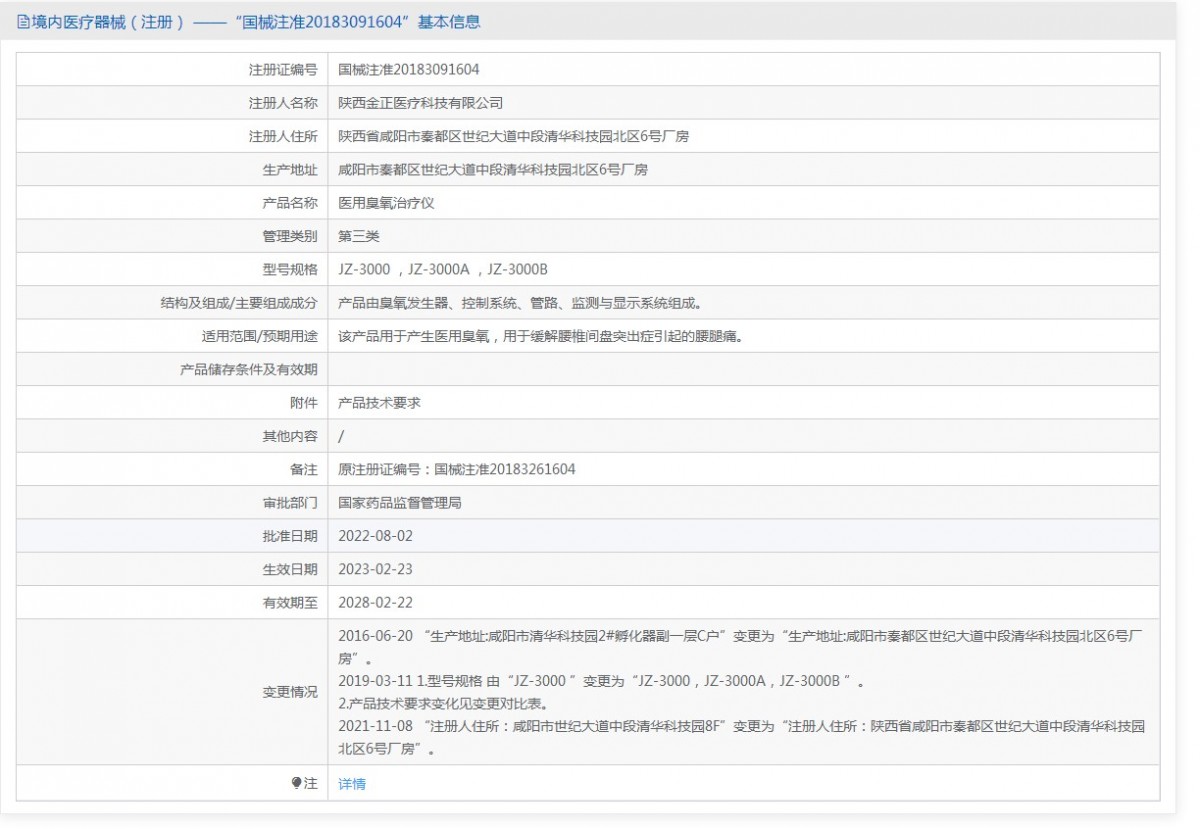The height and width of the screenshot is (829, 1200).
Task: Click the registrant name 陕西金正医疗科技有限公司
Action: 420,103
